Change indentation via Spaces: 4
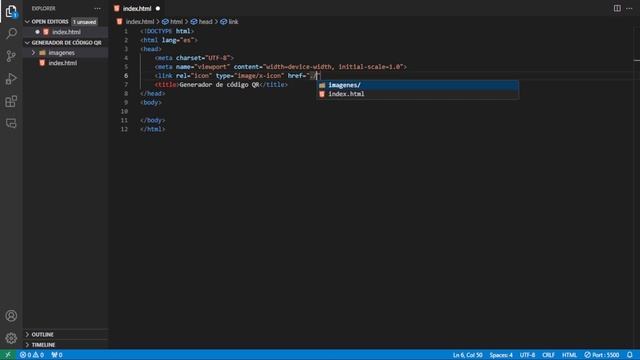The image size is (640, 360). click(x=501, y=355)
